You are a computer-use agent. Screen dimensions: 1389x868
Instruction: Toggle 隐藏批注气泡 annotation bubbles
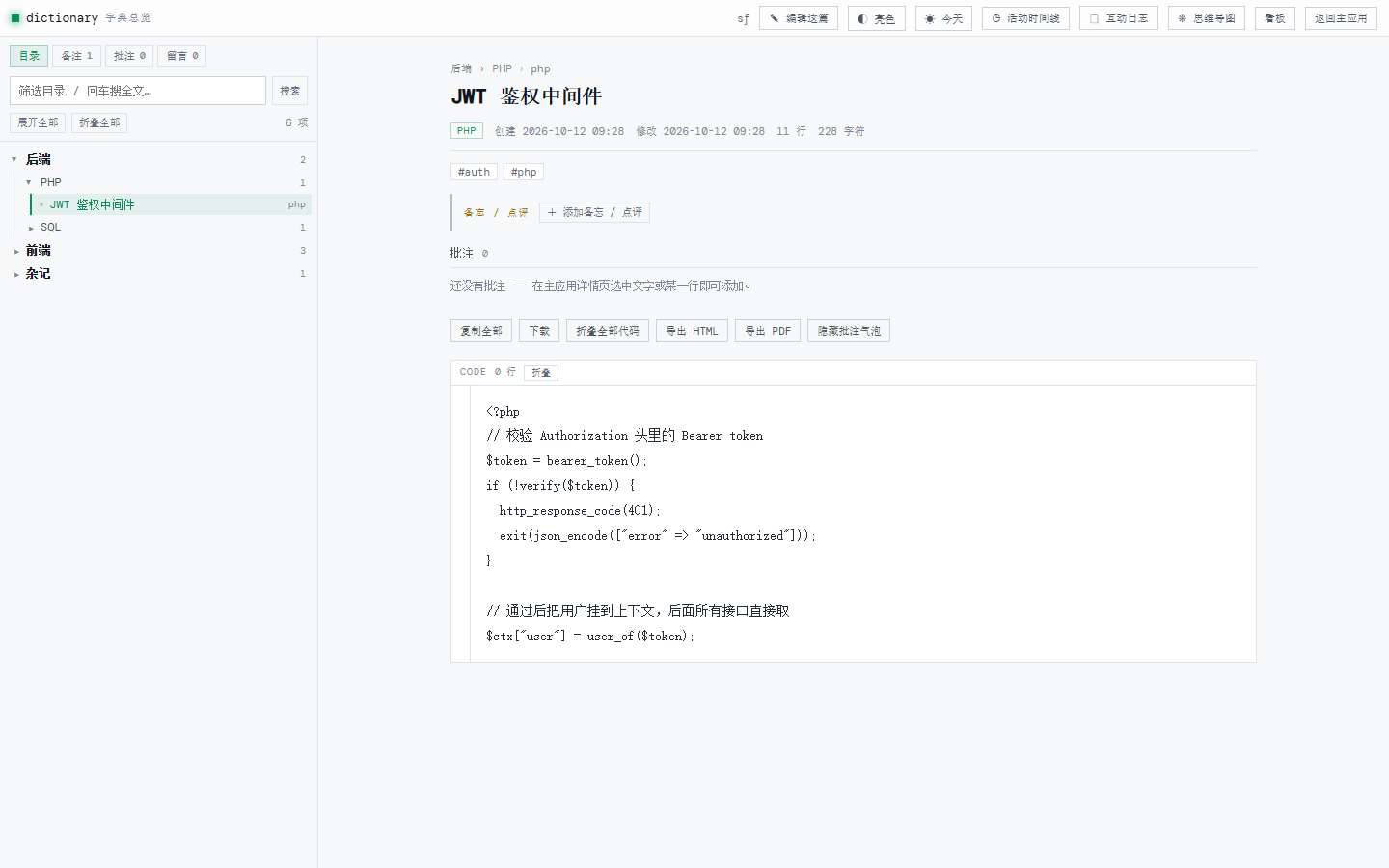click(x=849, y=331)
